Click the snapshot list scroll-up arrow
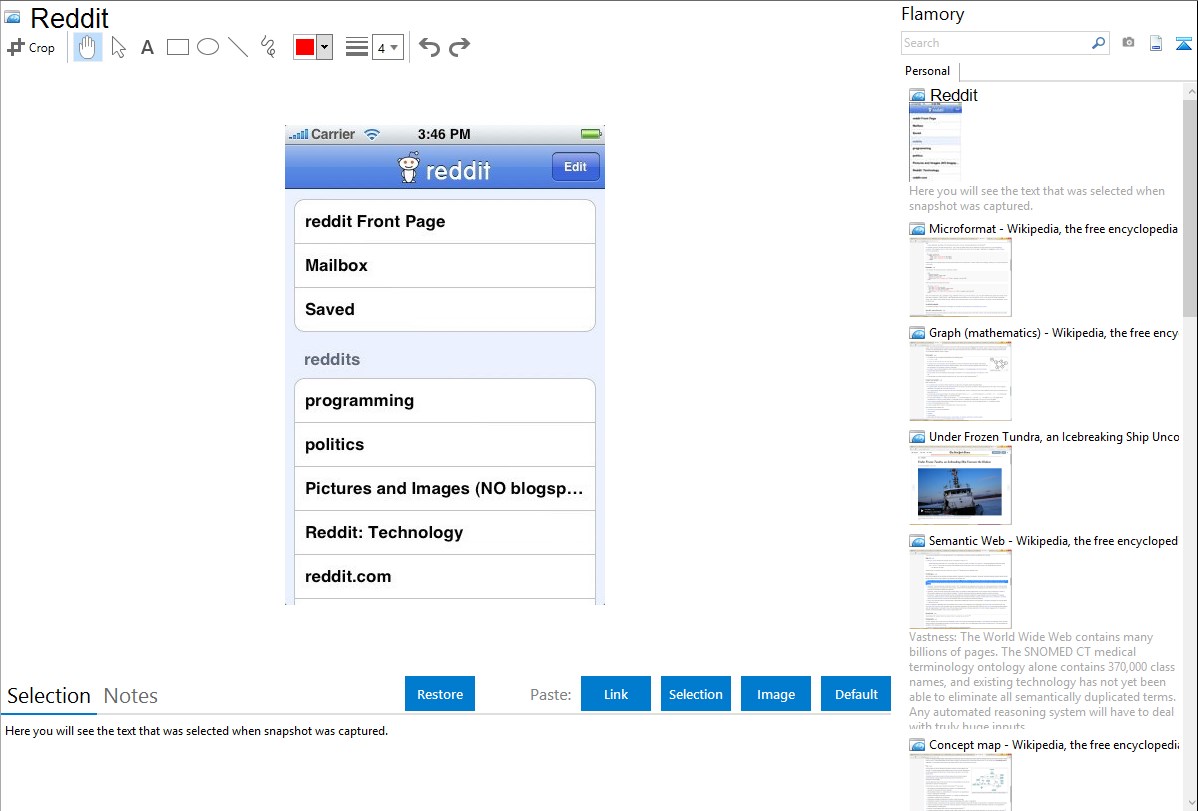1198x811 pixels. pyautogui.click(x=1191, y=91)
